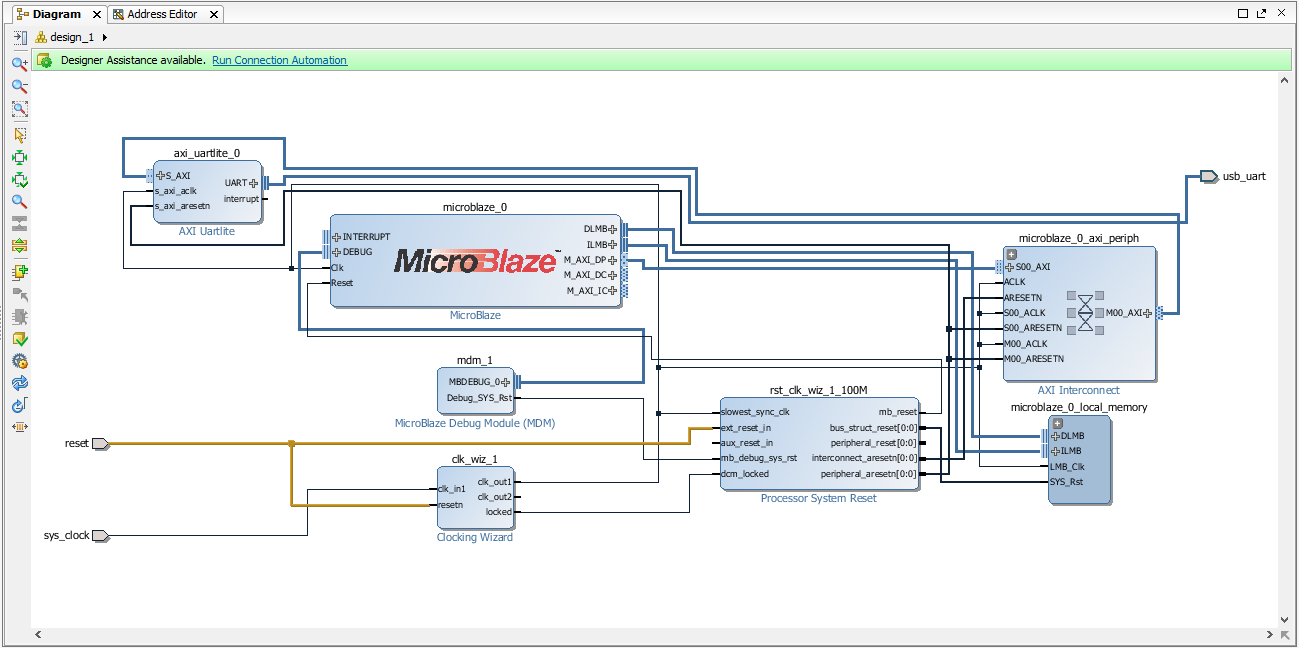
Task: Close the Address Editor tab
Action: point(212,14)
